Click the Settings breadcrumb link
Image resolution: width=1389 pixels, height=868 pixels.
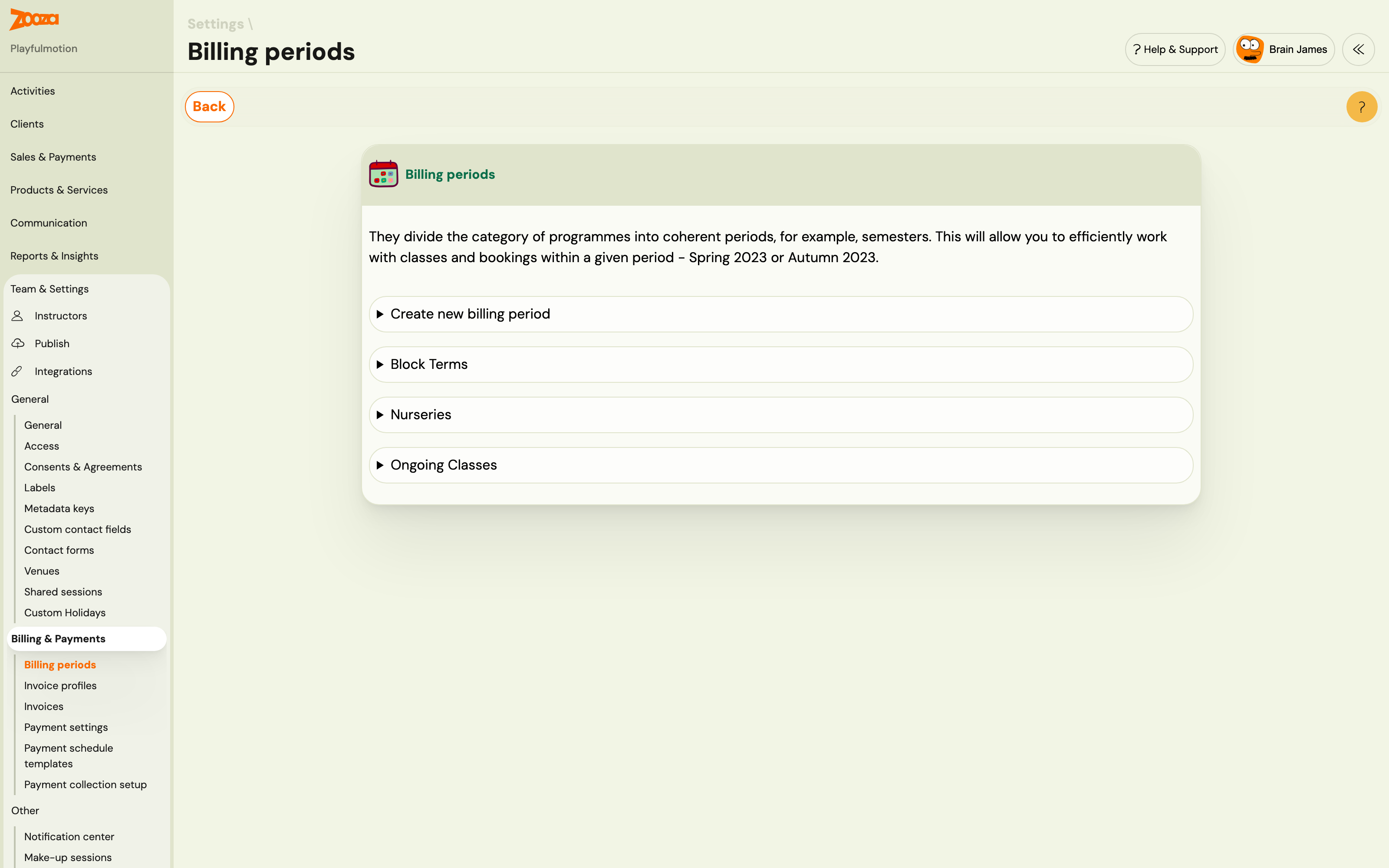pos(216,24)
